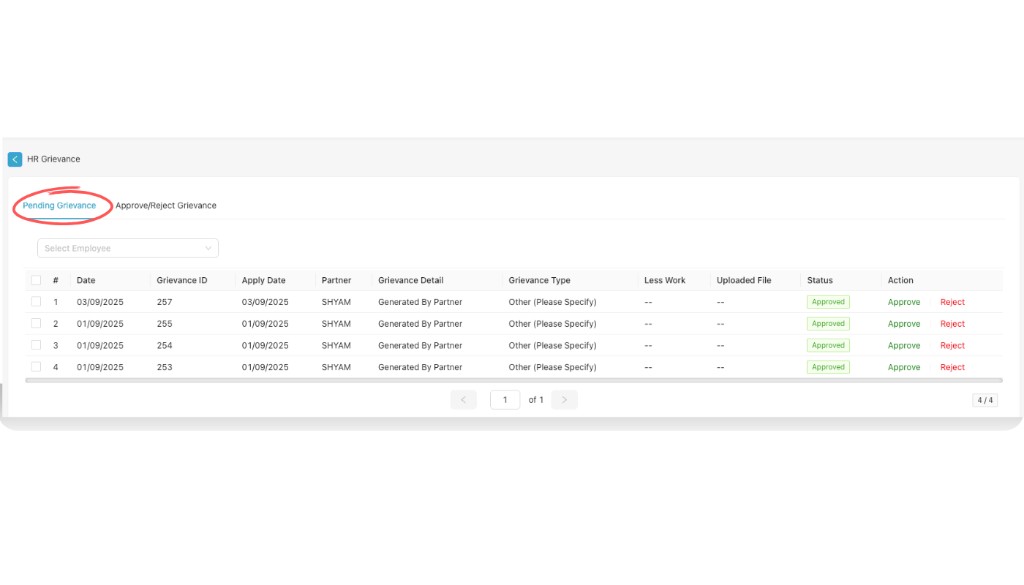Check the checkbox for grievance 257
1024x585 pixels.
coord(36,301)
